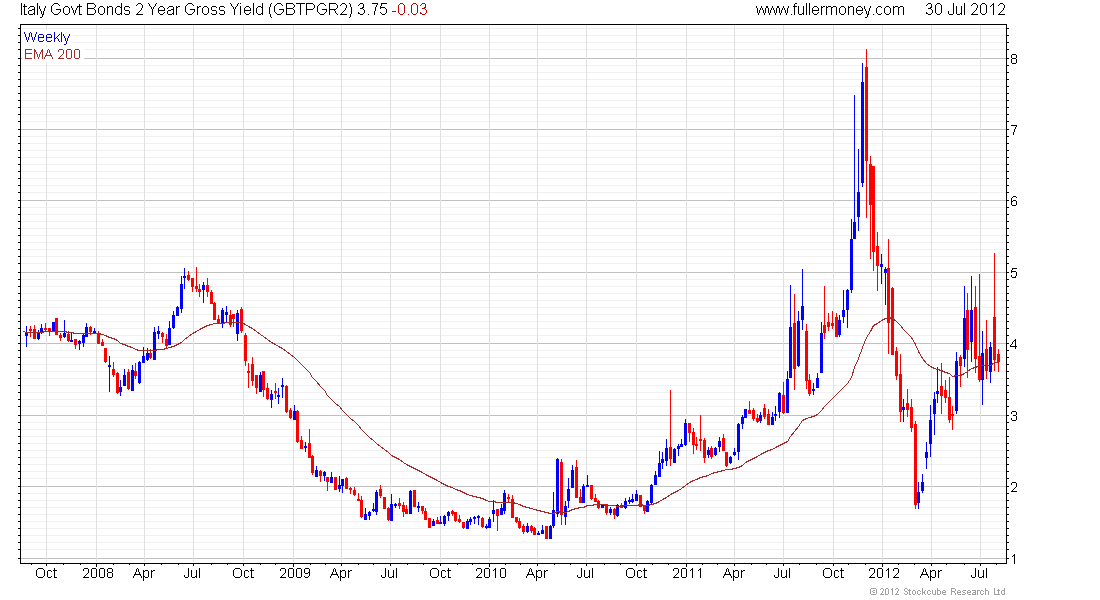Select the x-axis year label '2011'
This screenshot has width=1100, height=600.
pos(687,573)
